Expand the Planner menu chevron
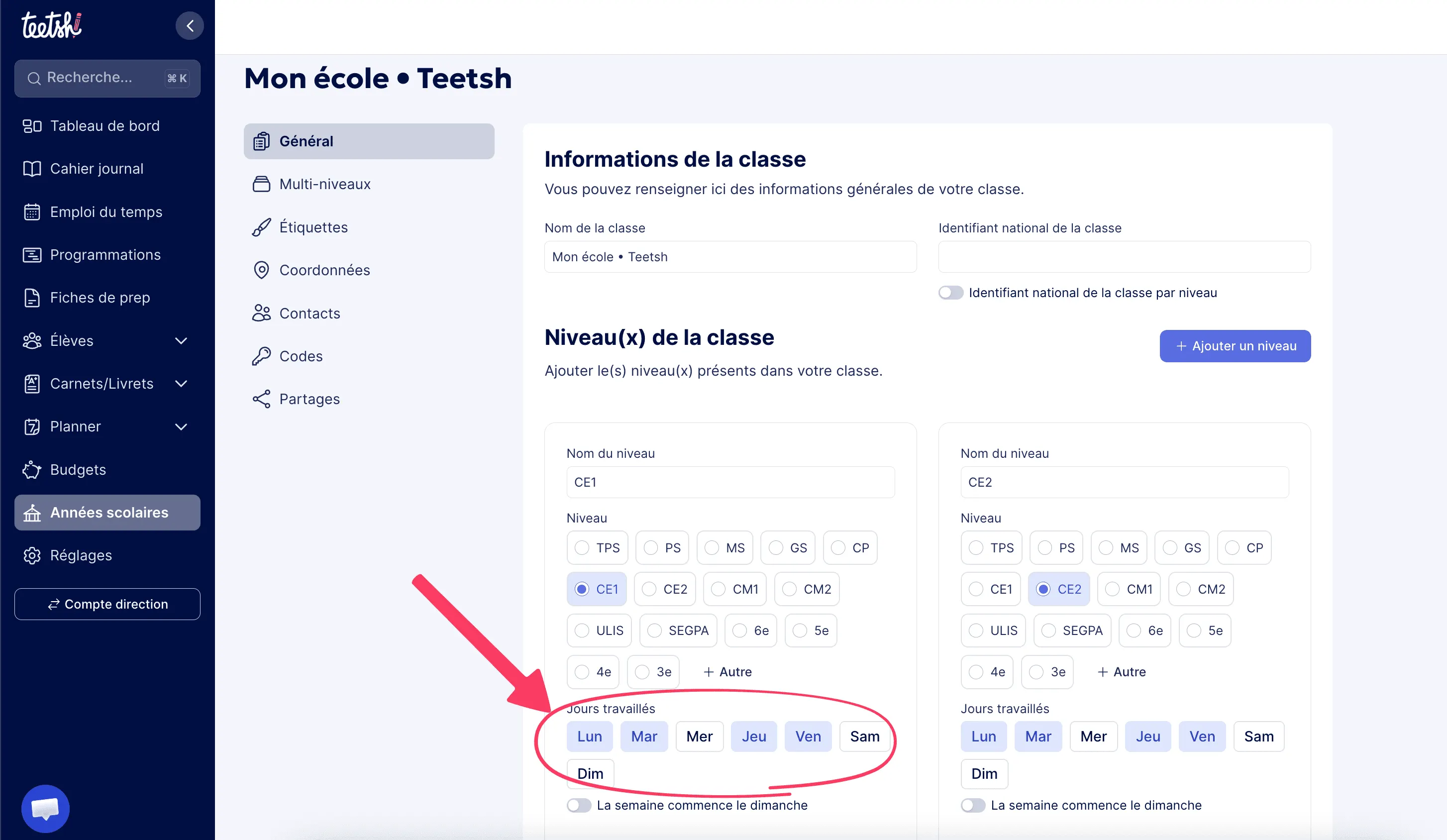The width and height of the screenshot is (1447, 840). tap(181, 426)
